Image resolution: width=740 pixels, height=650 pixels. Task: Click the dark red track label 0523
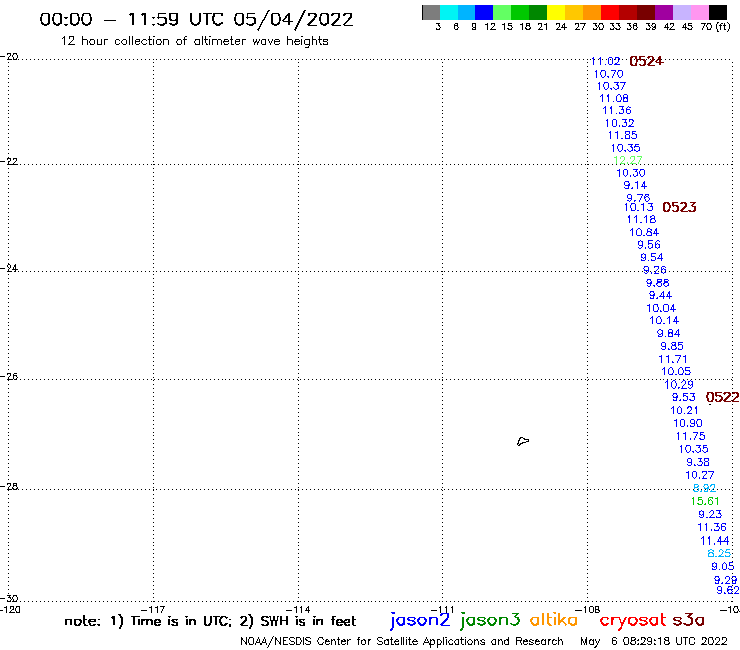[679, 207]
